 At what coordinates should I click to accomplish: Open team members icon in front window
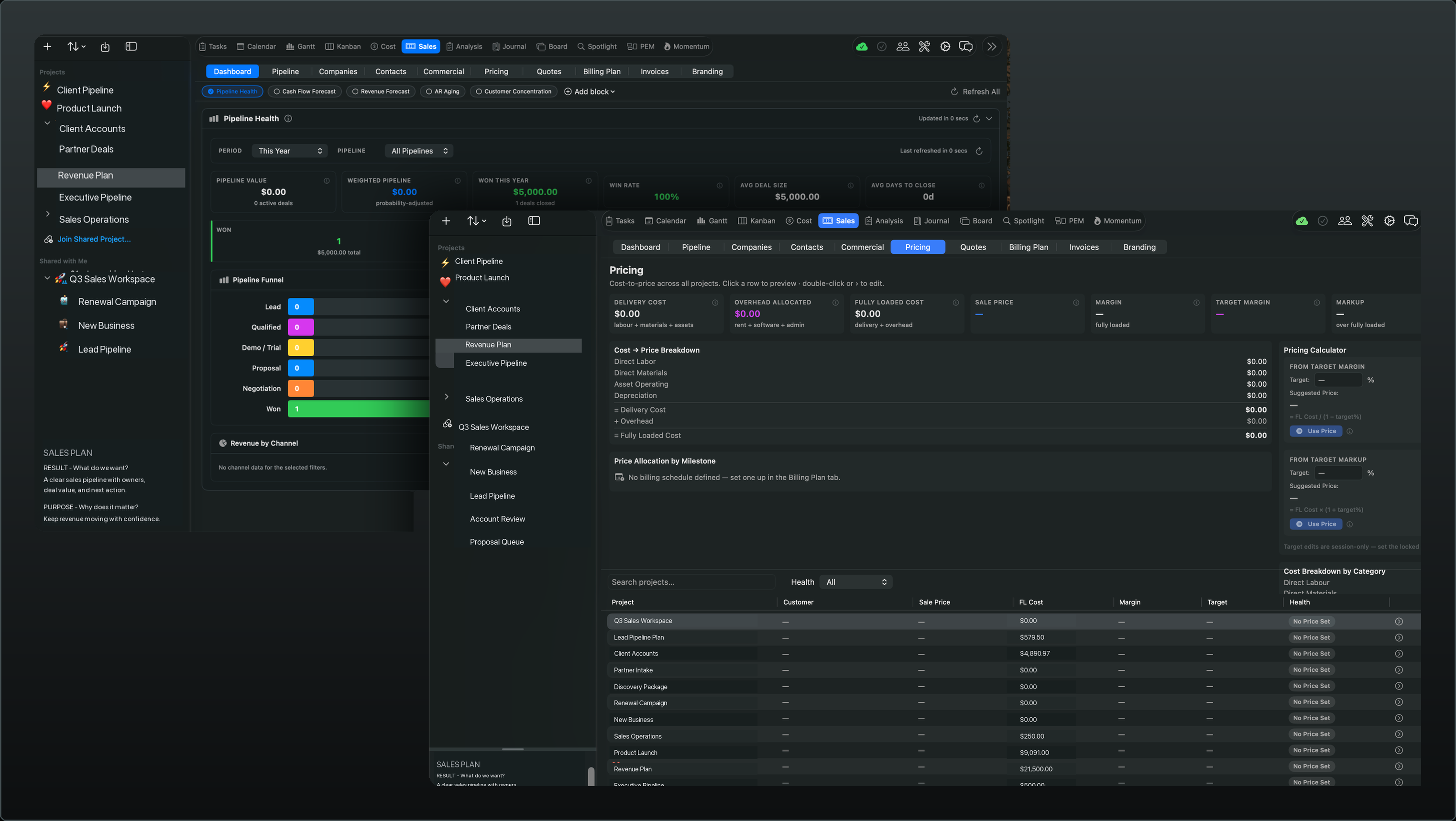pyautogui.click(x=1345, y=221)
